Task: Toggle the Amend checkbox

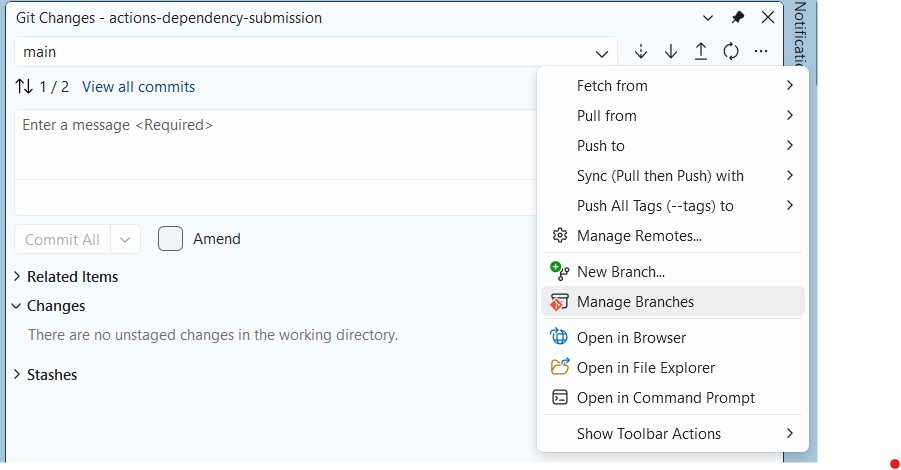Action: click(x=170, y=238)
